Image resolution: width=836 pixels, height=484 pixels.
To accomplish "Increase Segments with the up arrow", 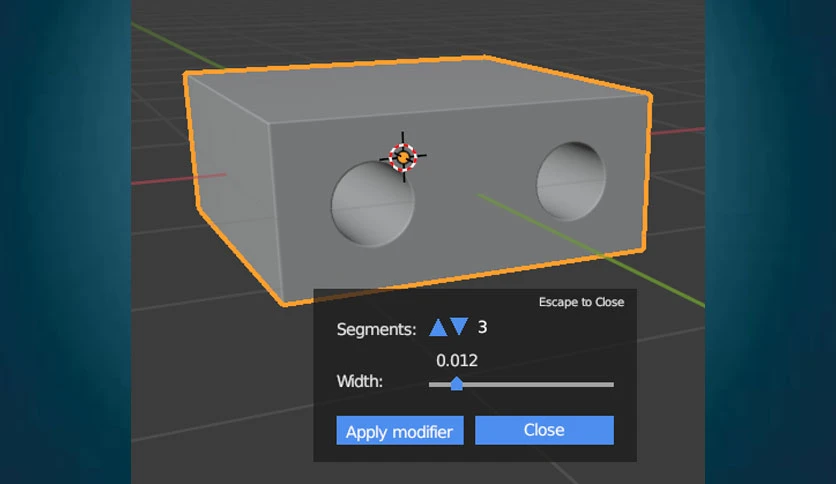I will pos(438,327).
